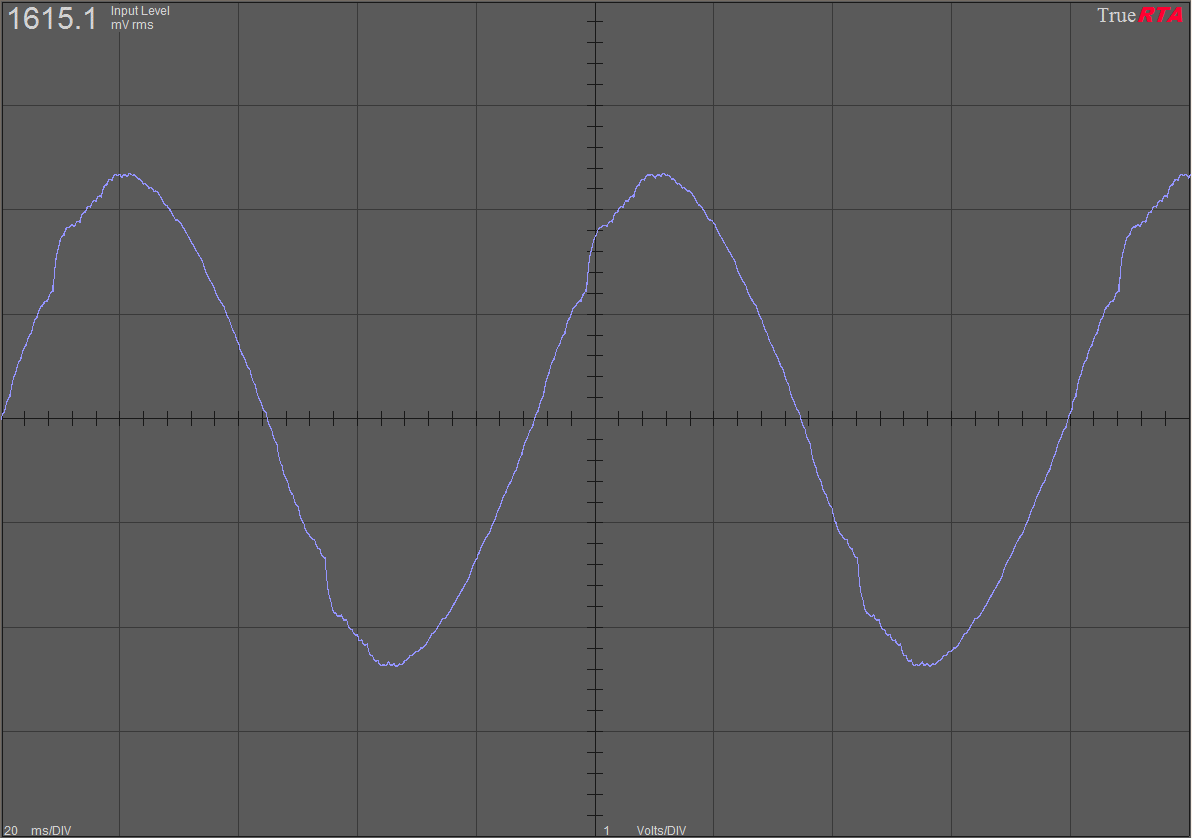Click the waveform start at the left edge
Viewport: 1192px width, 838px height.
[4, 412]
